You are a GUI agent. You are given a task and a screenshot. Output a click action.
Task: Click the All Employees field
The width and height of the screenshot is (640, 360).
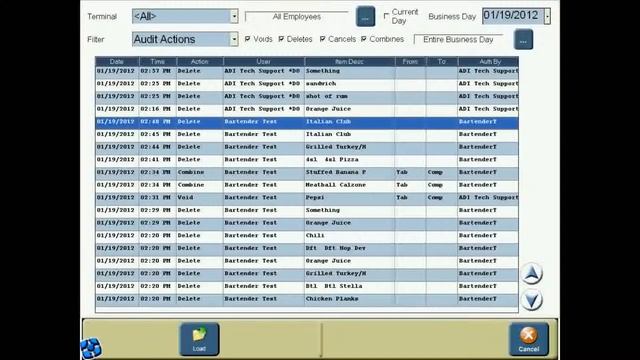(297, 17)
